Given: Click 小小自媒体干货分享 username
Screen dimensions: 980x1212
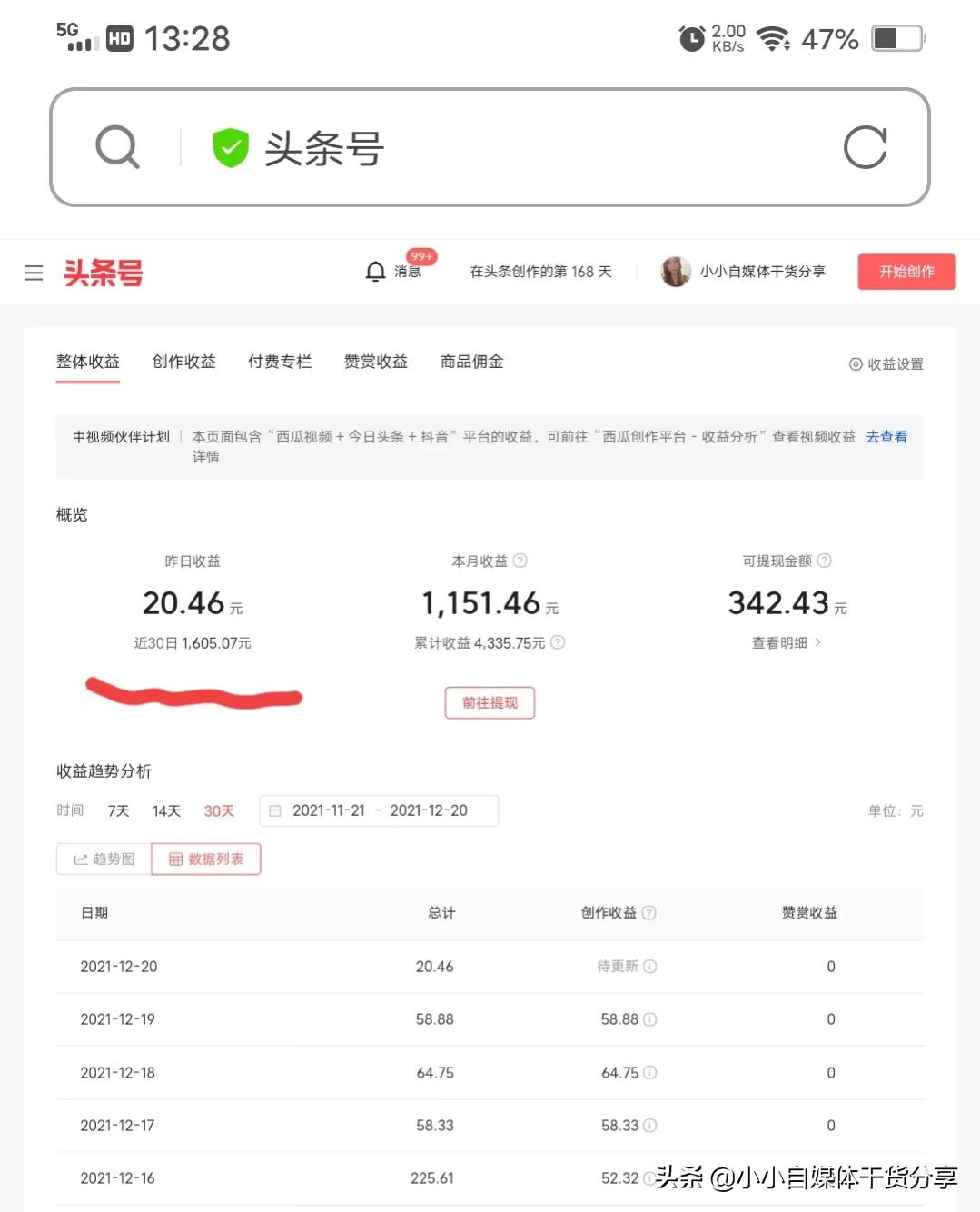Looking at the screenshot, I should pyautogui.click(x=763, y=272).
